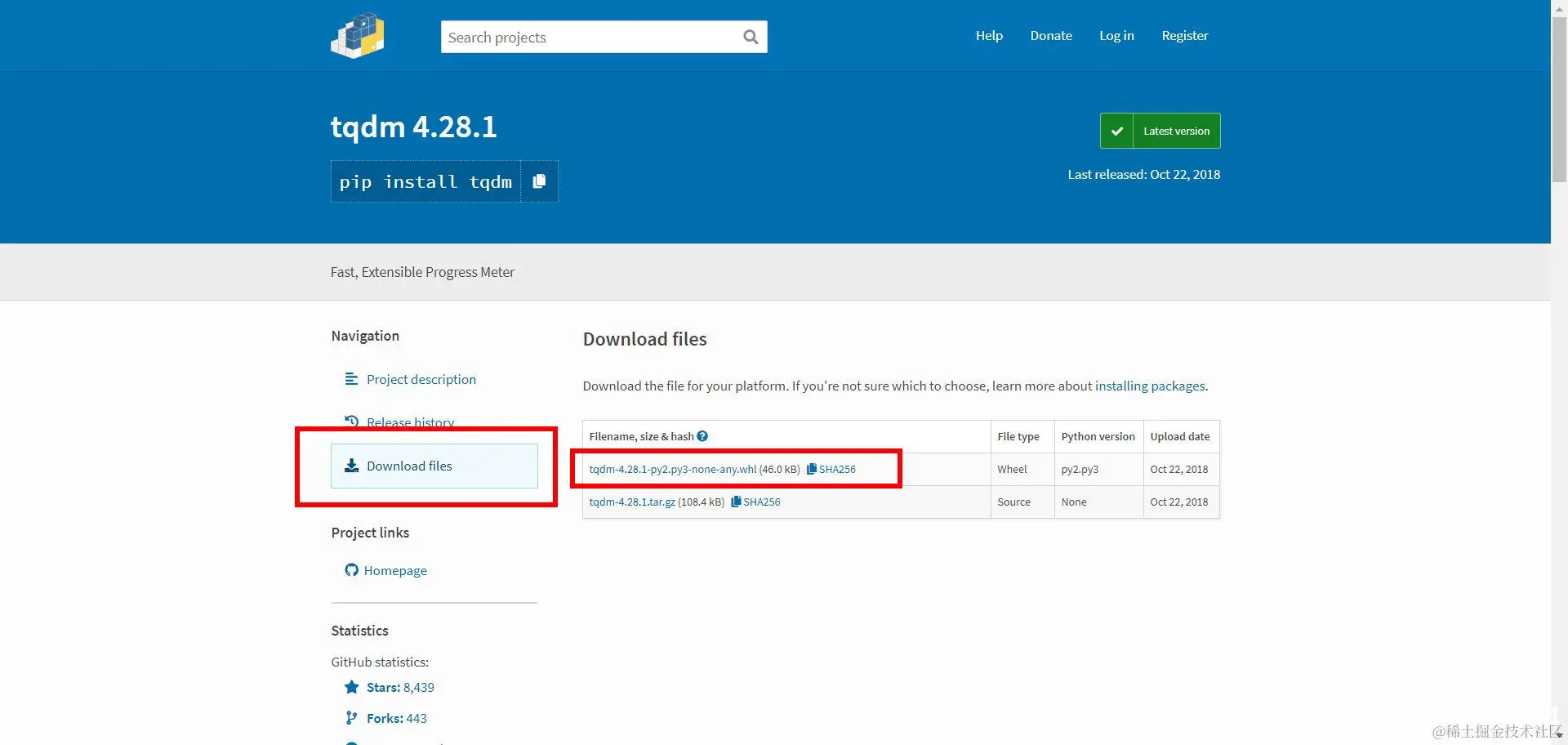Image resolution: width=1568 pixels, height=745 pixels.
Task: Go to Log in
Action: [x=1116, y=36]
